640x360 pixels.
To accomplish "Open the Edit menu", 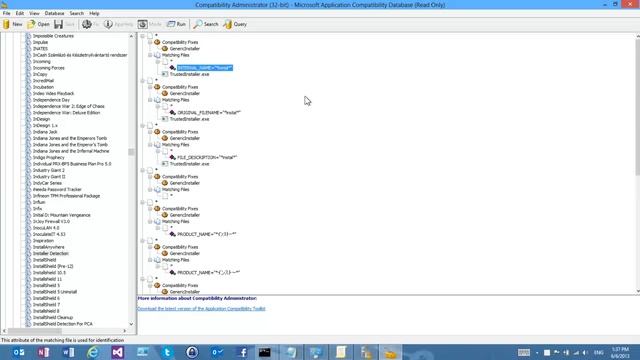I will coord(20,13).
